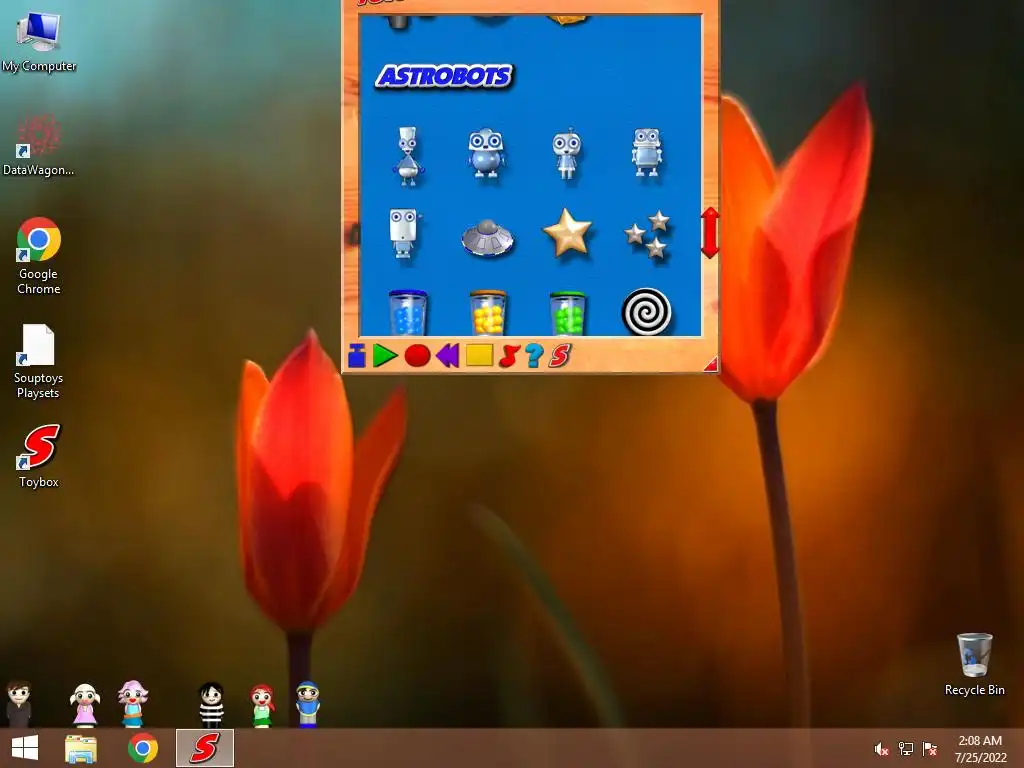The width and height of the screenshot is (1024, 768).
Task: Toggle the red music note button
Action: click(x=509, y=356)
